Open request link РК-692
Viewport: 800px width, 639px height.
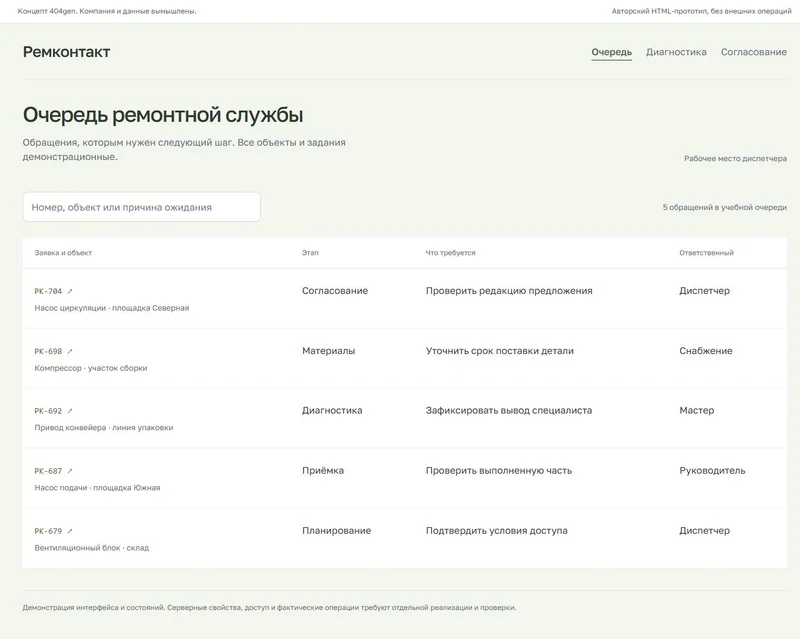(x=48, y=411)
